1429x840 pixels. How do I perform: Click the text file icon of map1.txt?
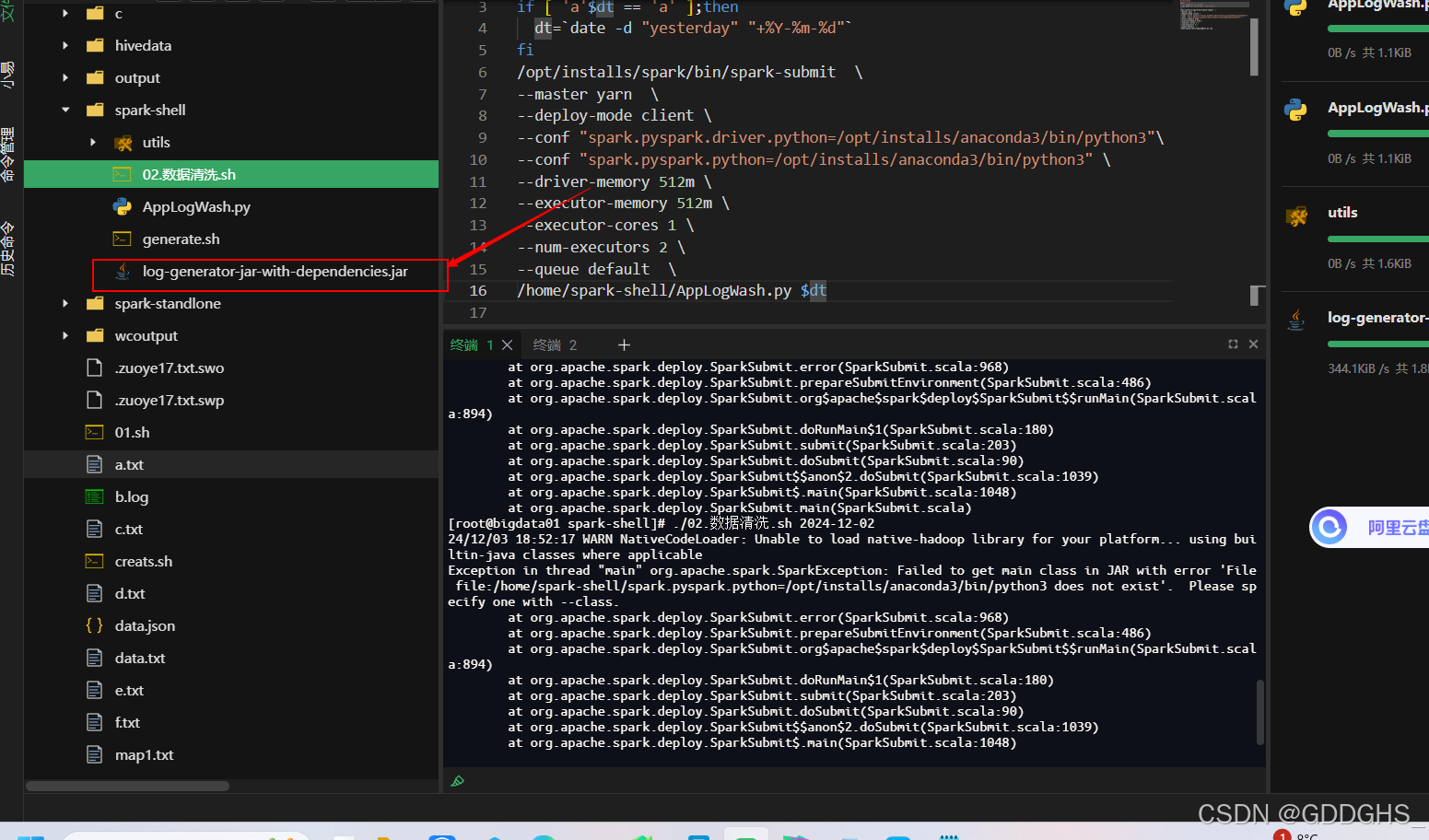click(x=94, y=754)
